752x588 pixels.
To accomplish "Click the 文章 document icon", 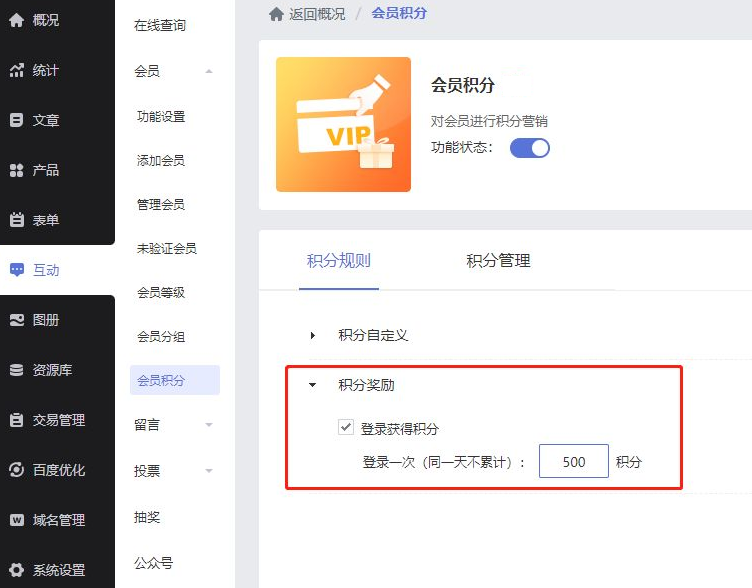I will 16,120.
